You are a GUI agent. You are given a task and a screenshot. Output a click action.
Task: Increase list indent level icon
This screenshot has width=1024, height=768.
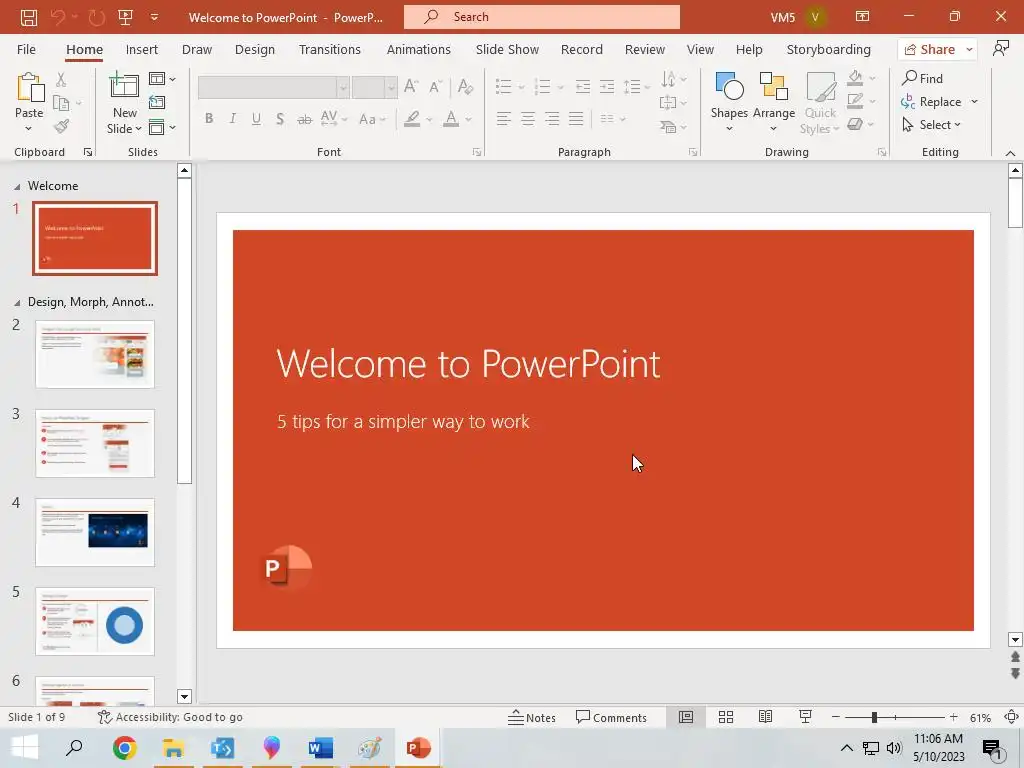click(607, 86)
